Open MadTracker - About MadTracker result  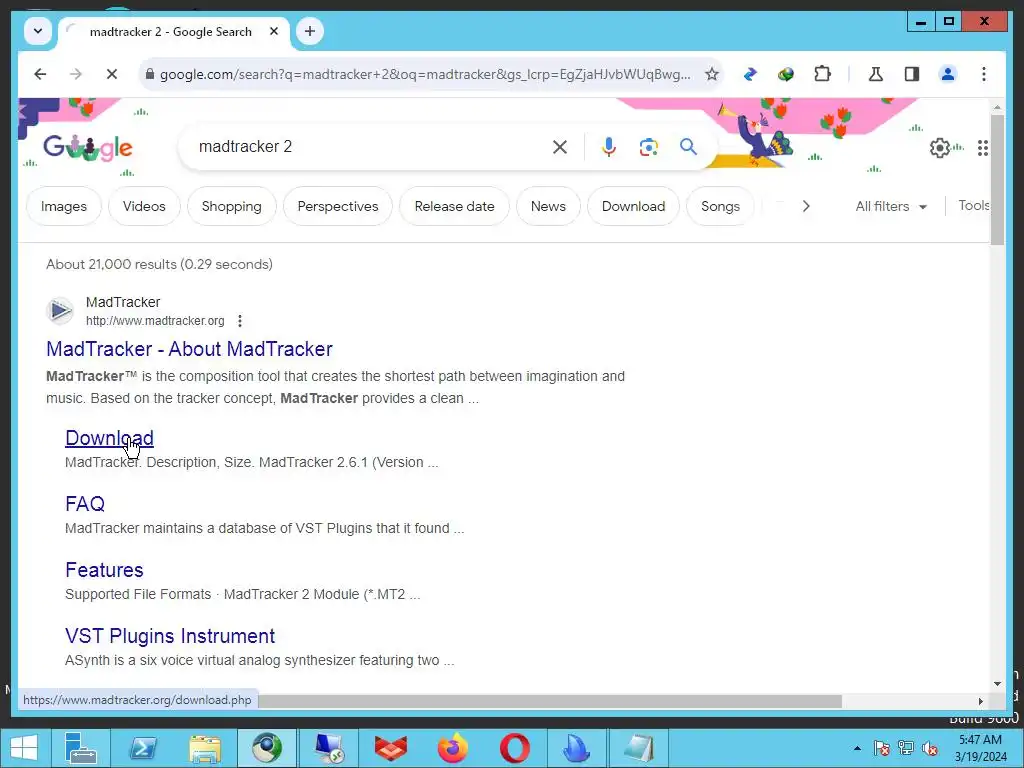(x=189, y=349)
